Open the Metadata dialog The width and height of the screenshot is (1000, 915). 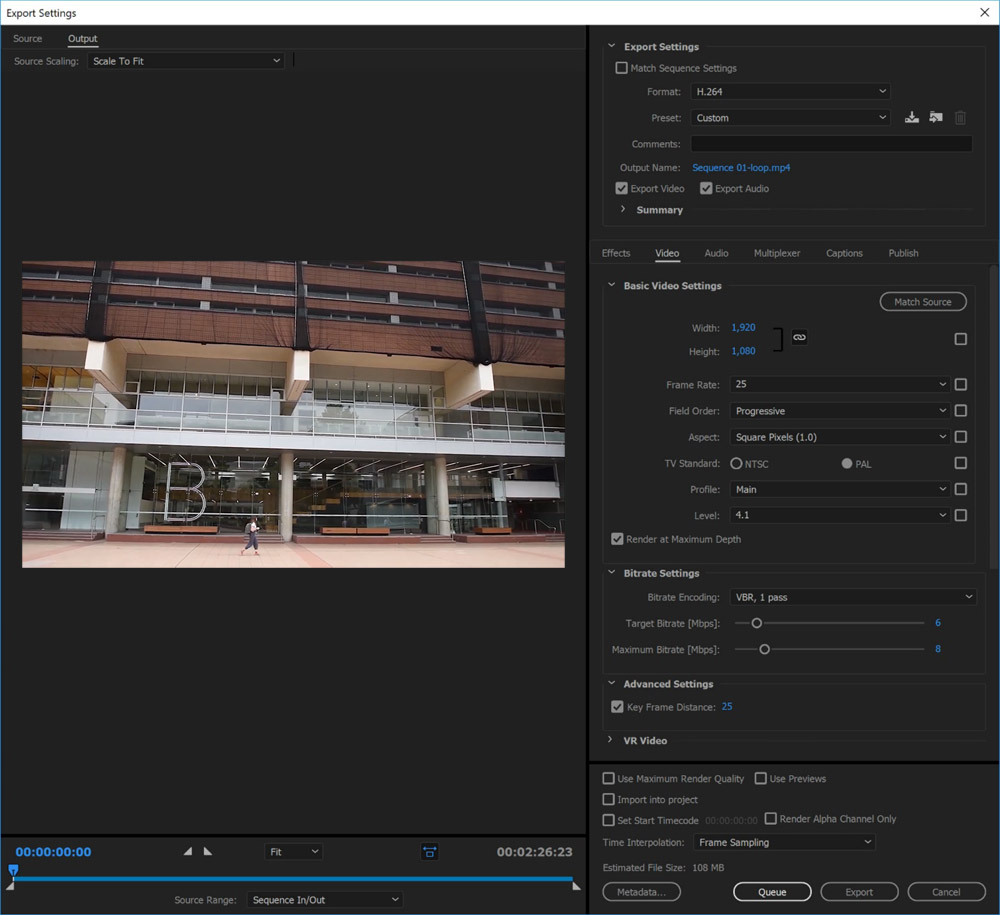click(x=641, y=891)
